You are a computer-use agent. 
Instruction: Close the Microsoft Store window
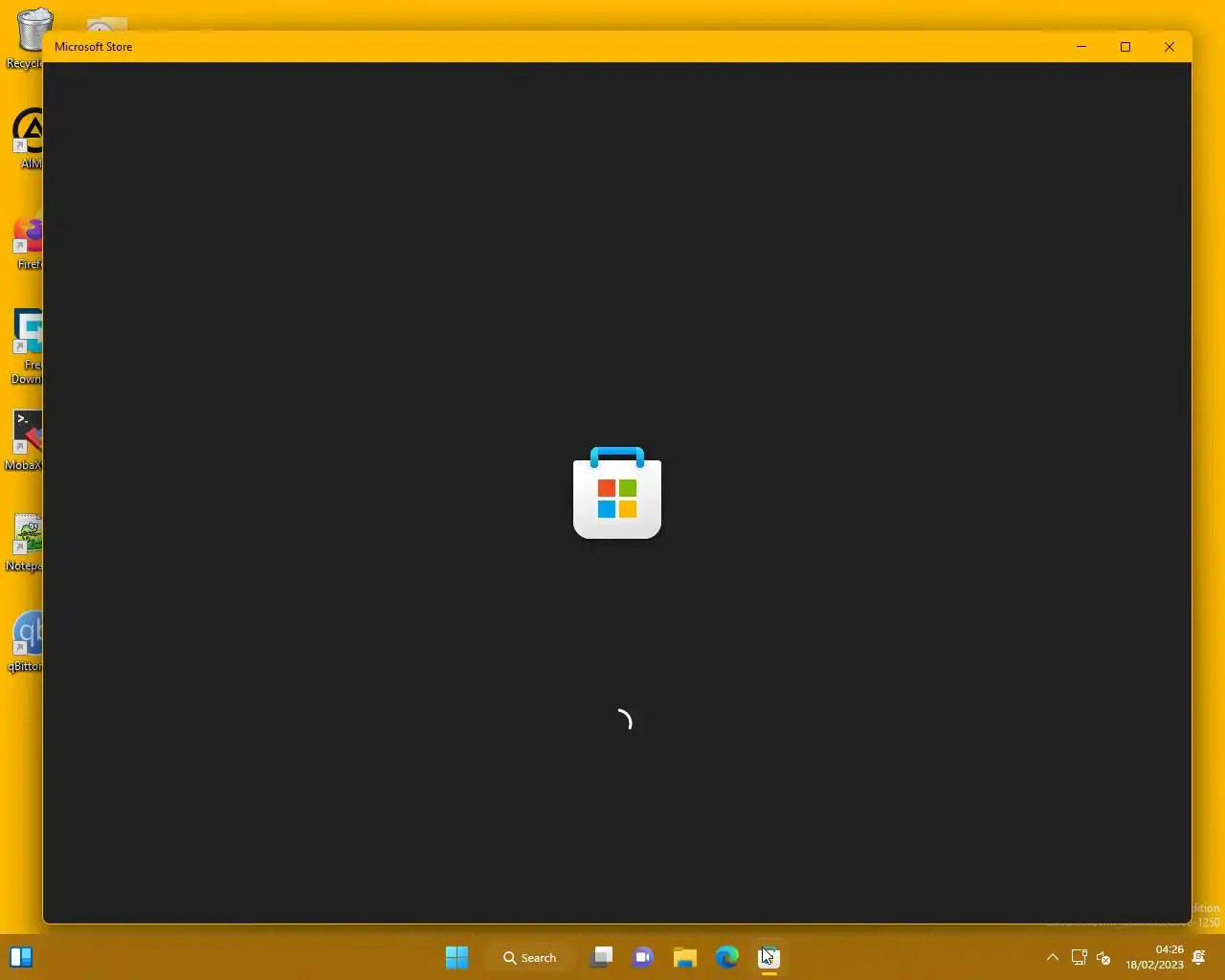(1169, 47)
